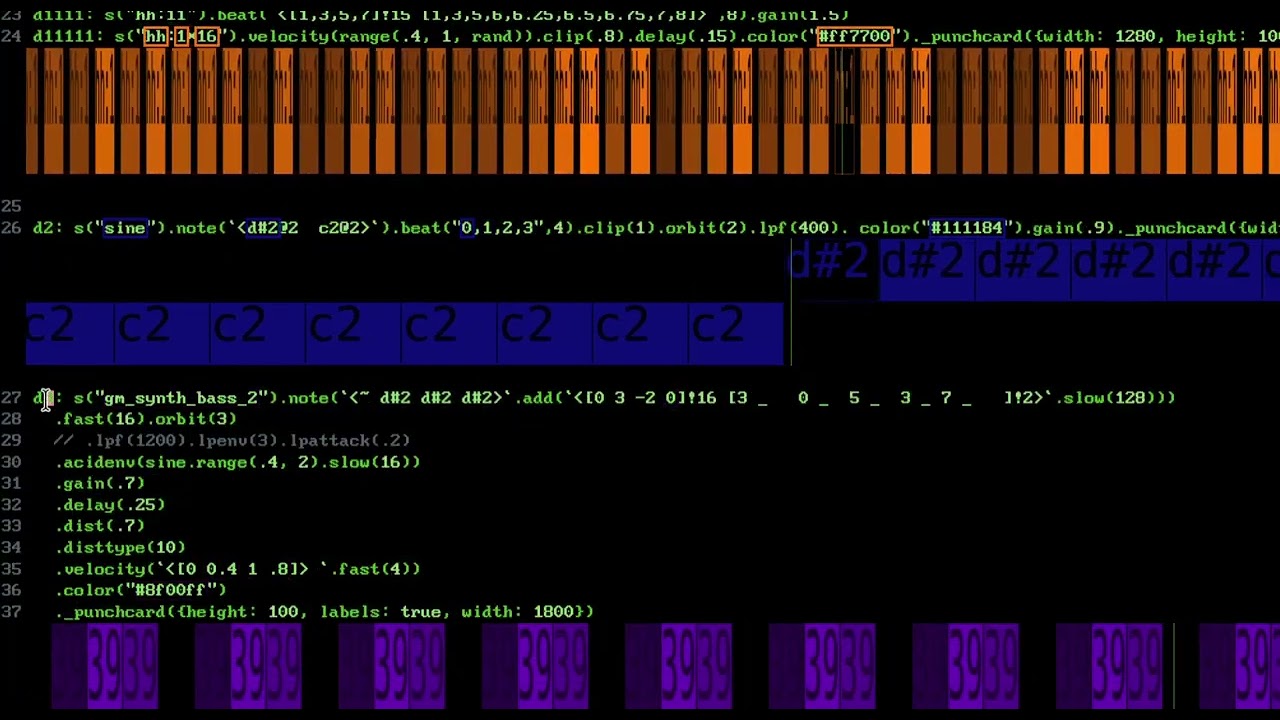1280x720 pixels.
Task: Click line number 30 in the gutter
Action: tap(11, 462)
